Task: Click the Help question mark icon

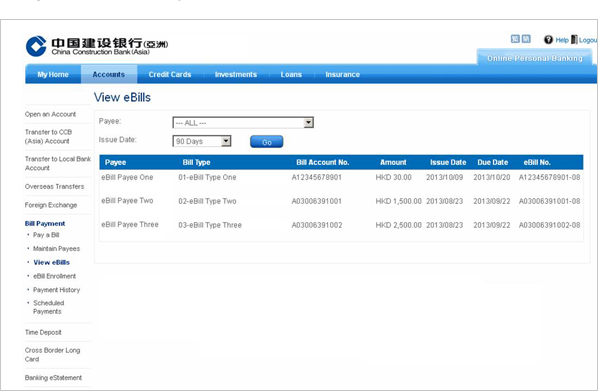Action: [x=548, y=40]
